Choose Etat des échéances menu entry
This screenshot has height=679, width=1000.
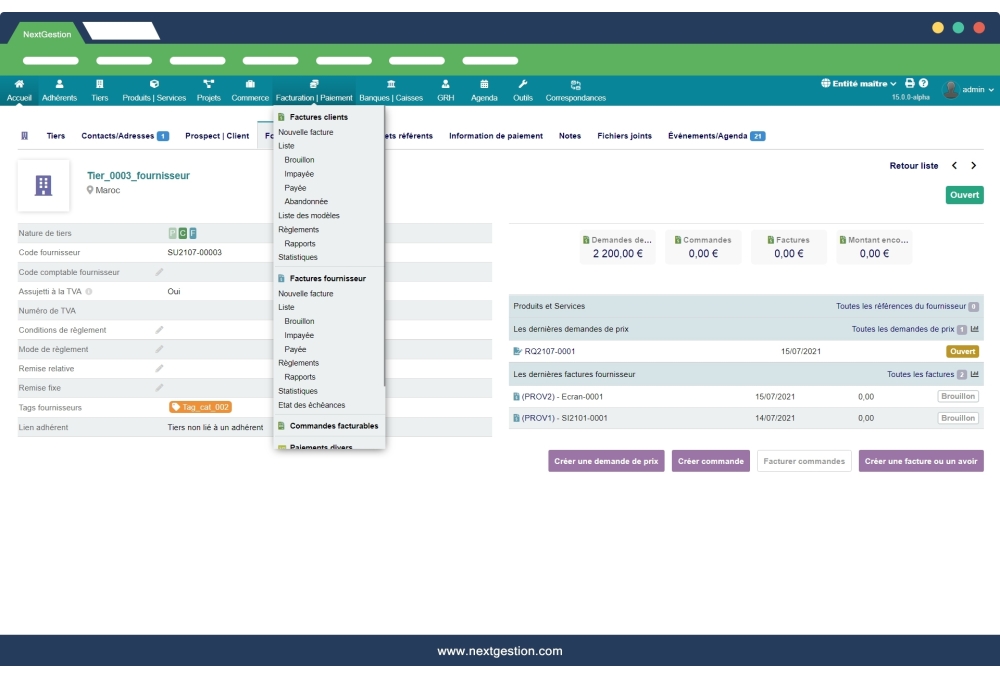coord(311,405)
